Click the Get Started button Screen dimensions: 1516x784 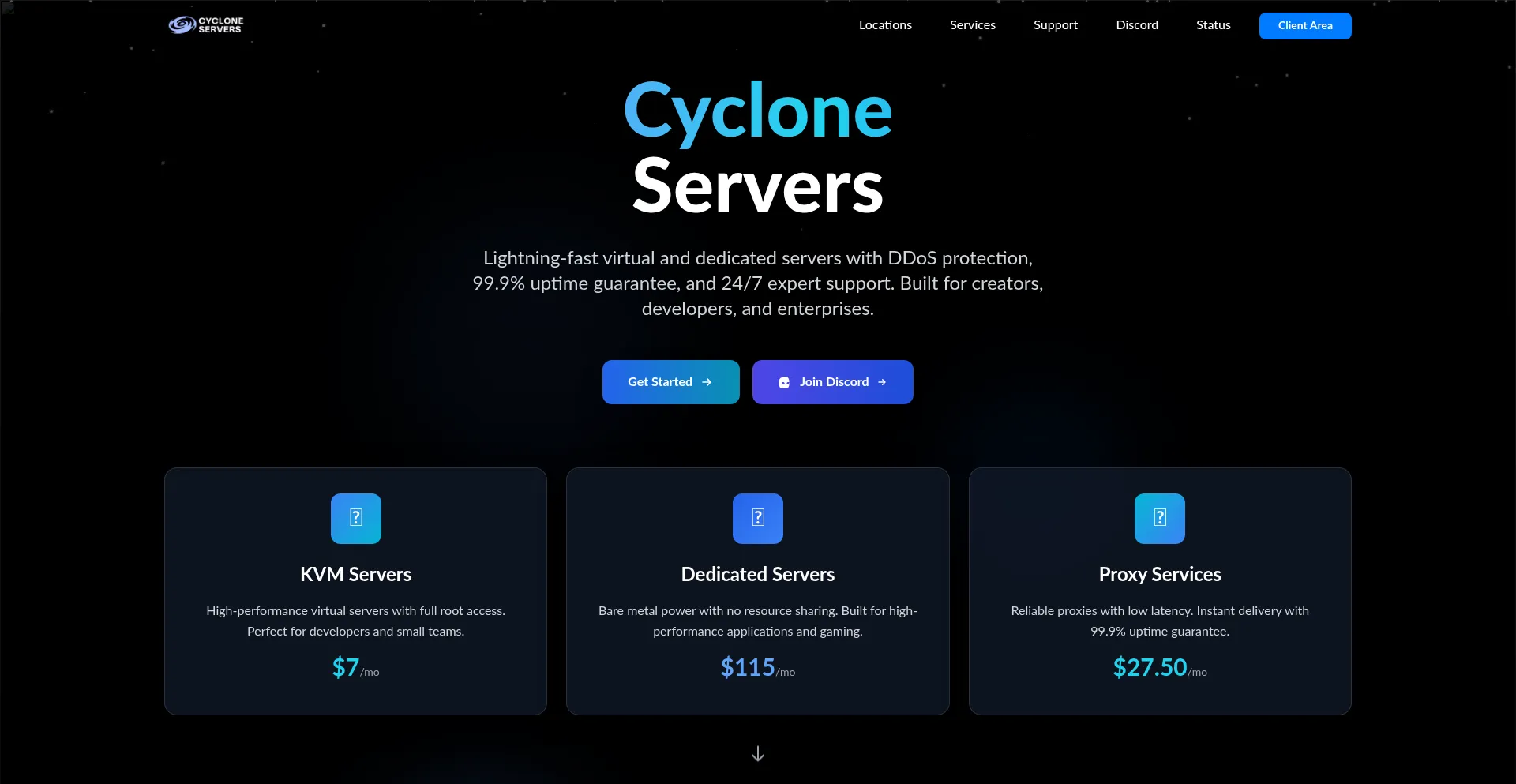click(x=670, y=382)
